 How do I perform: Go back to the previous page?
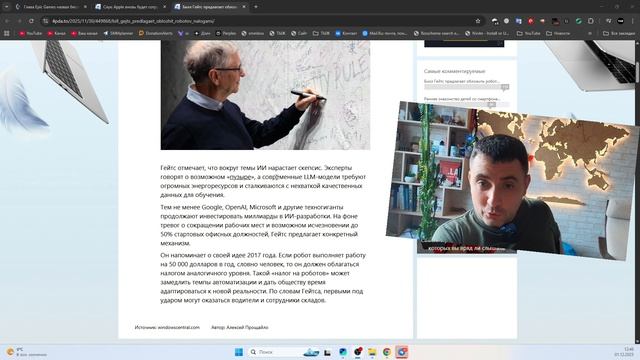(7, 21)
